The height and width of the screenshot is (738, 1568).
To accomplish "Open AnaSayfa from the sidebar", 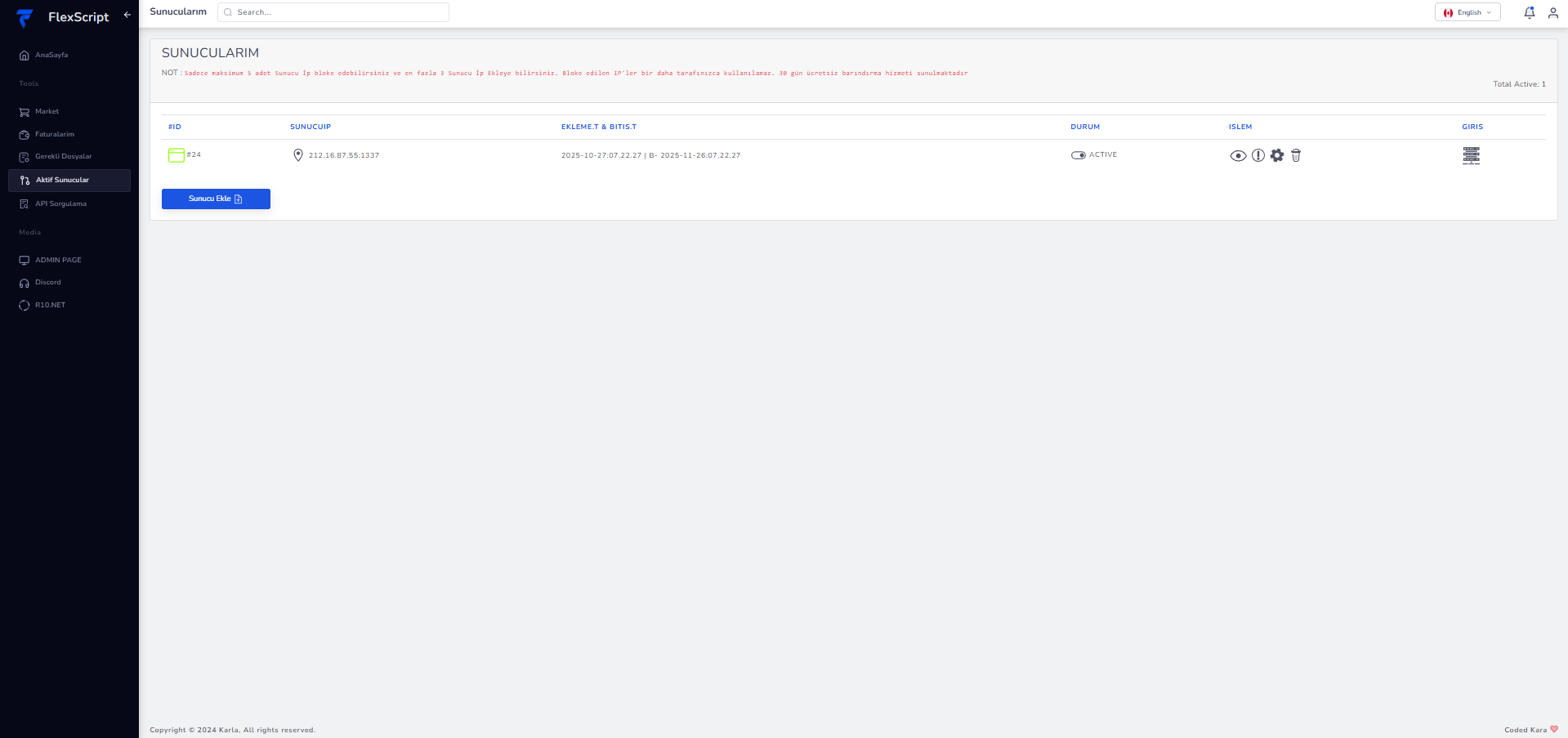I will pyautogui.click(x=51, y=55).
